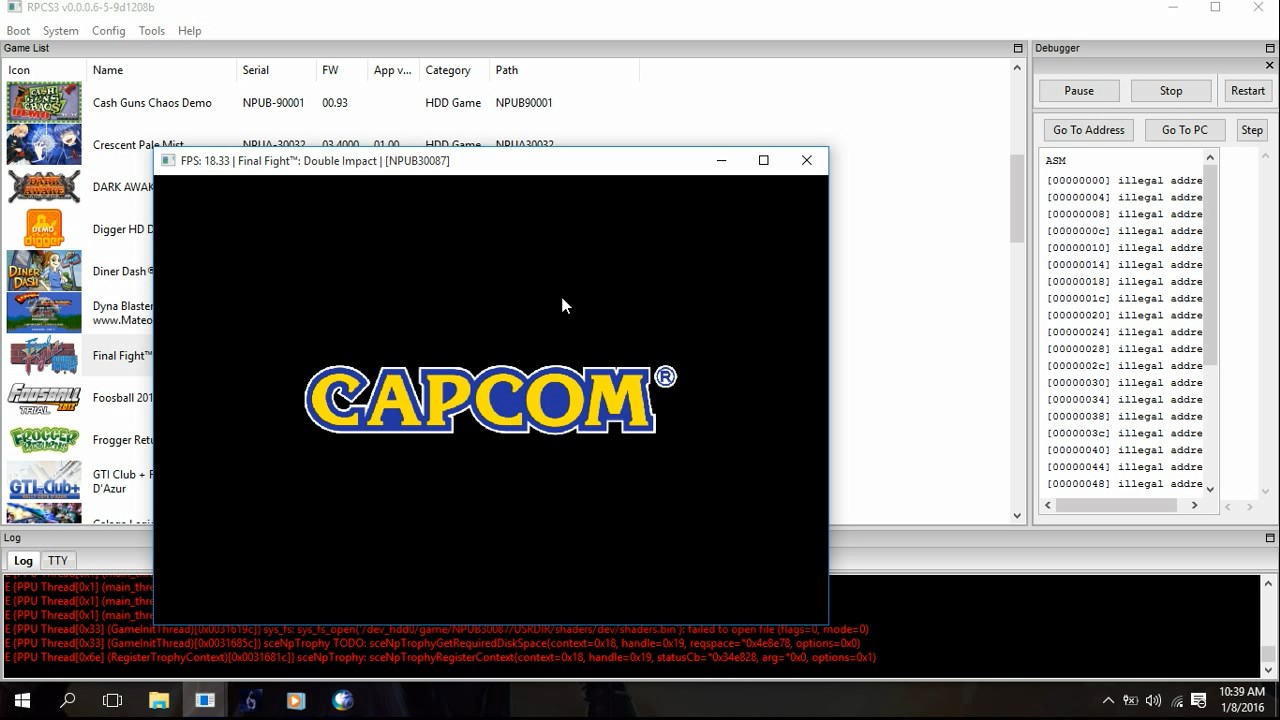Switch to the TTY tab
Viewport: 1280px width, 720px height.
pos(58,561)
